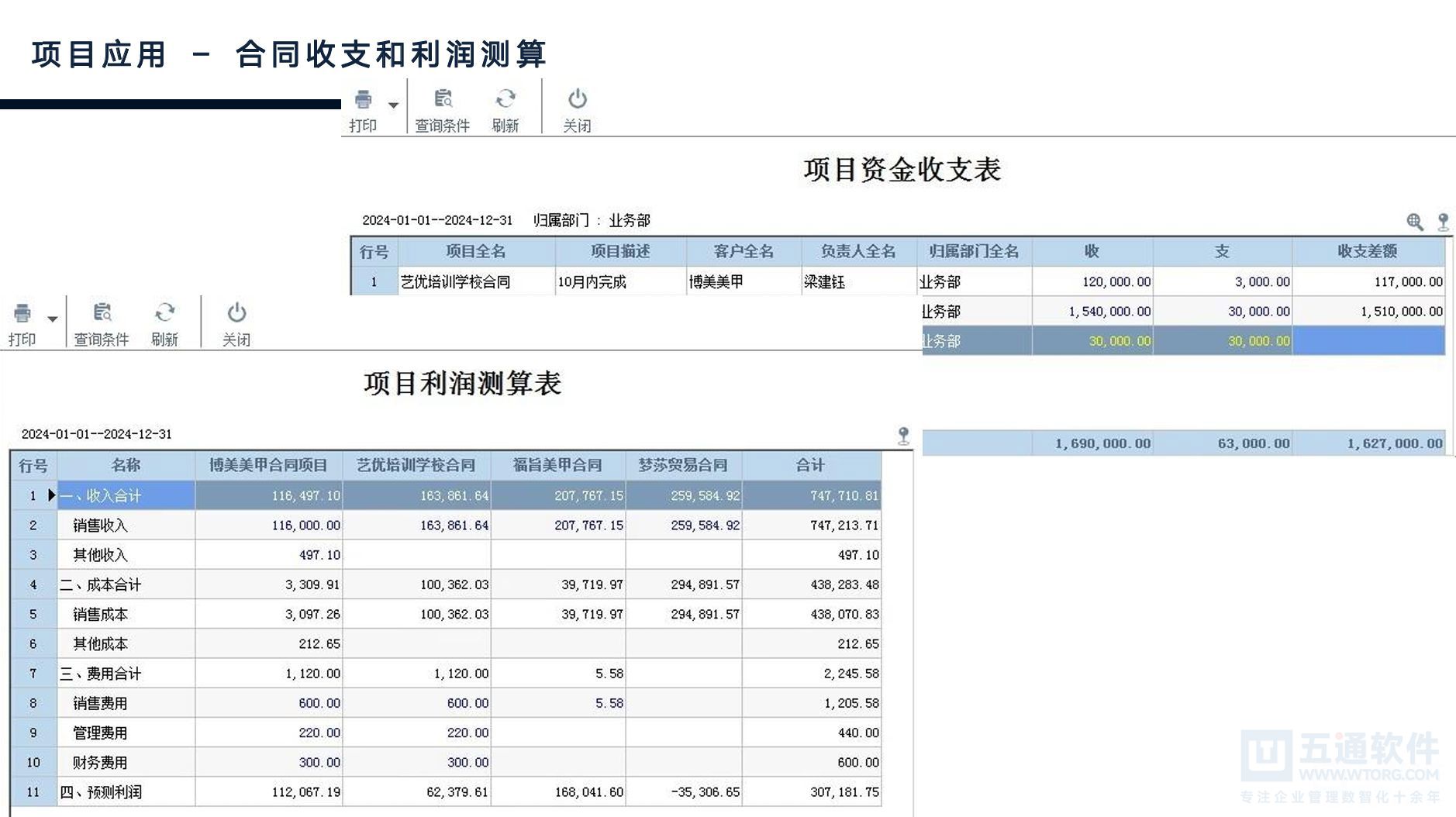Select row 其他收入
This screenshot has width=1456, height=817.
pyautogui.click(x=447, y=554)
